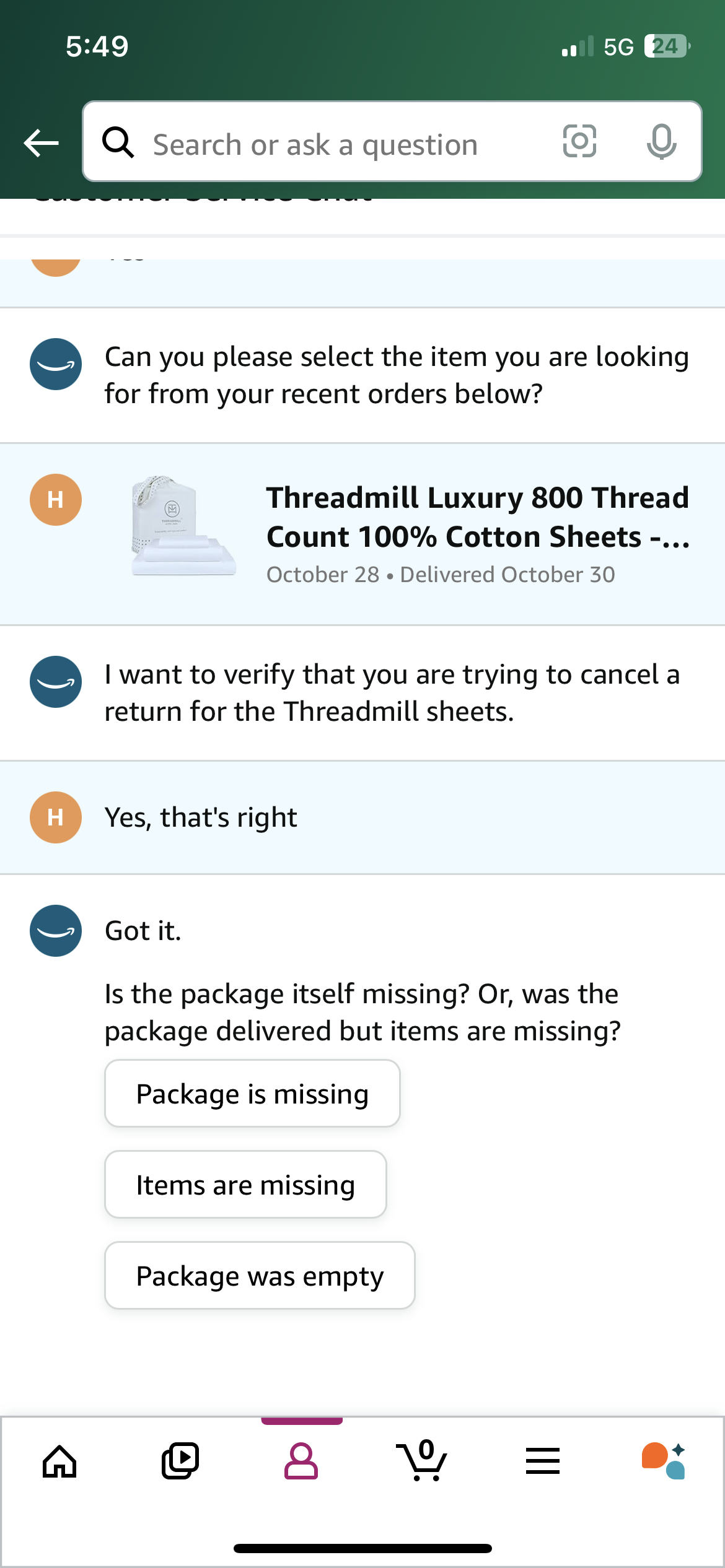Launch the Rufus AI assistant
Screen dimensions: 725x1568
coord(664,1461)
